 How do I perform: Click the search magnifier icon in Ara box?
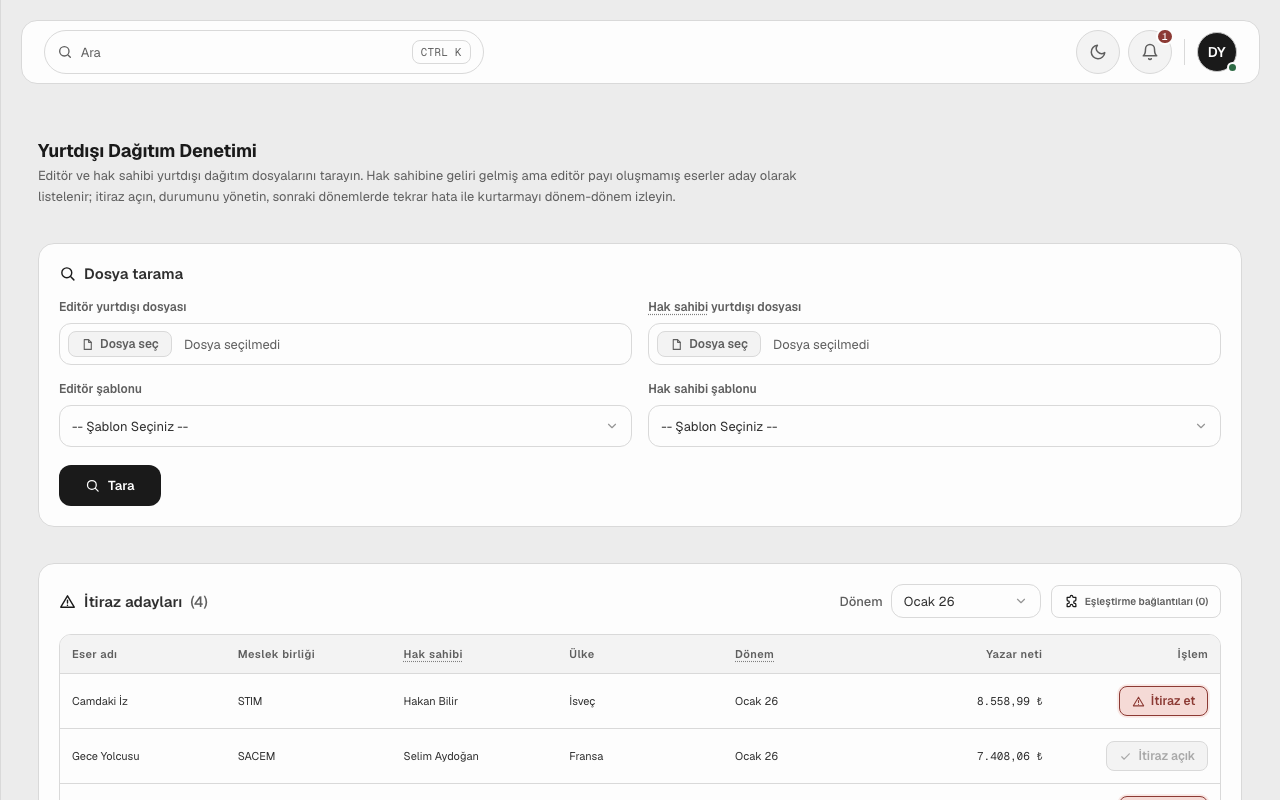pos(65,52)
